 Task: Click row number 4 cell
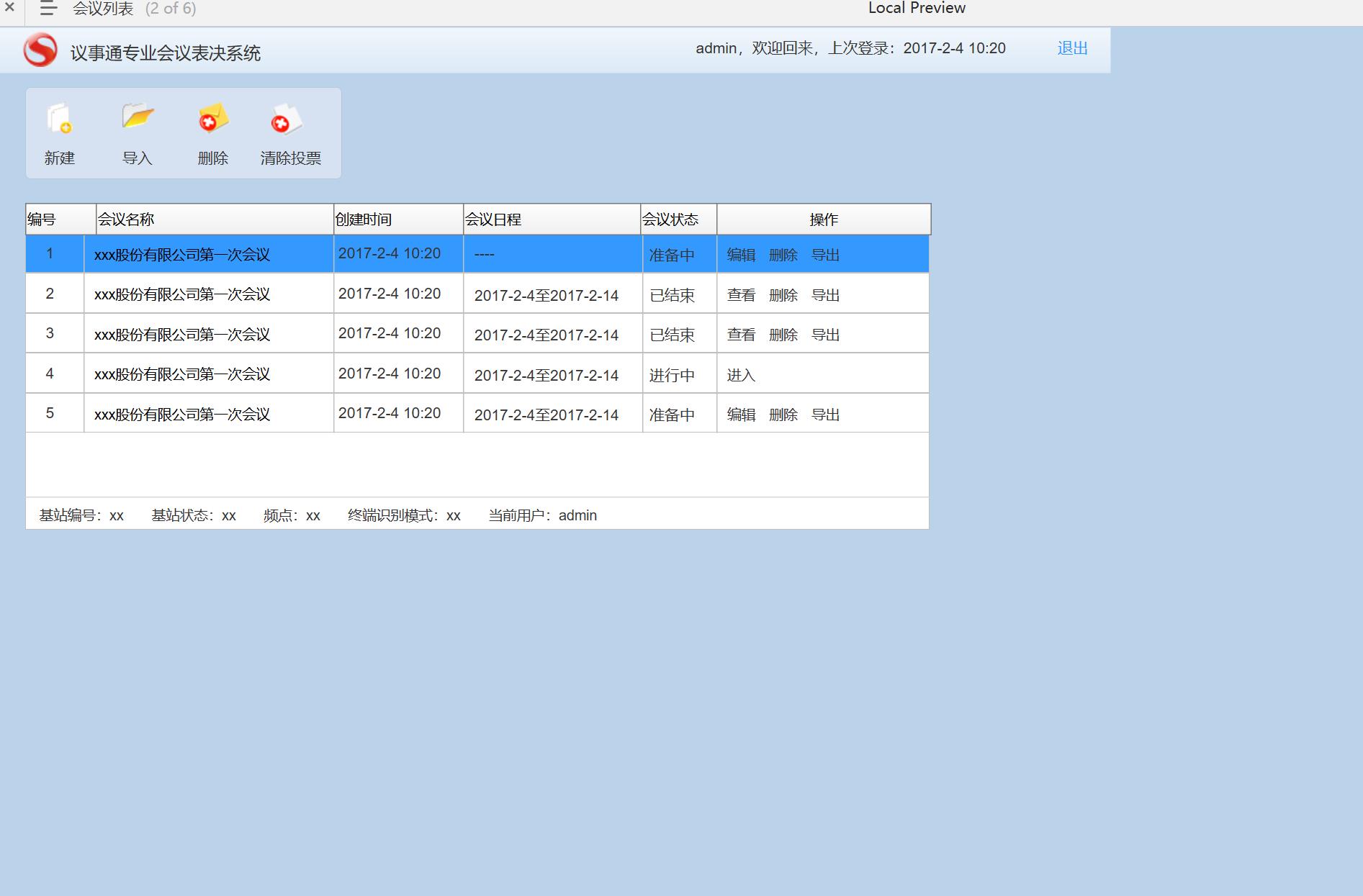55,373
